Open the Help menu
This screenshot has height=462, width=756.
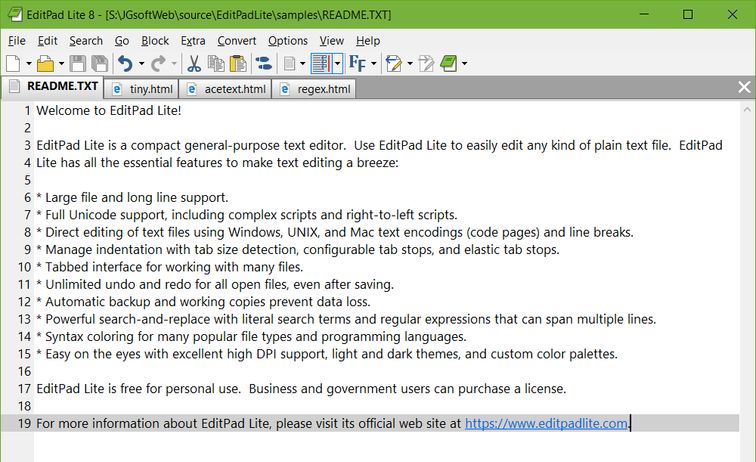click(x=368, y=41)
